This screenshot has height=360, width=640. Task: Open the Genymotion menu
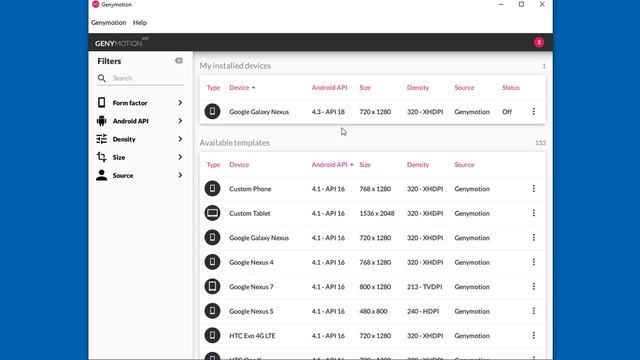(109, 22)
